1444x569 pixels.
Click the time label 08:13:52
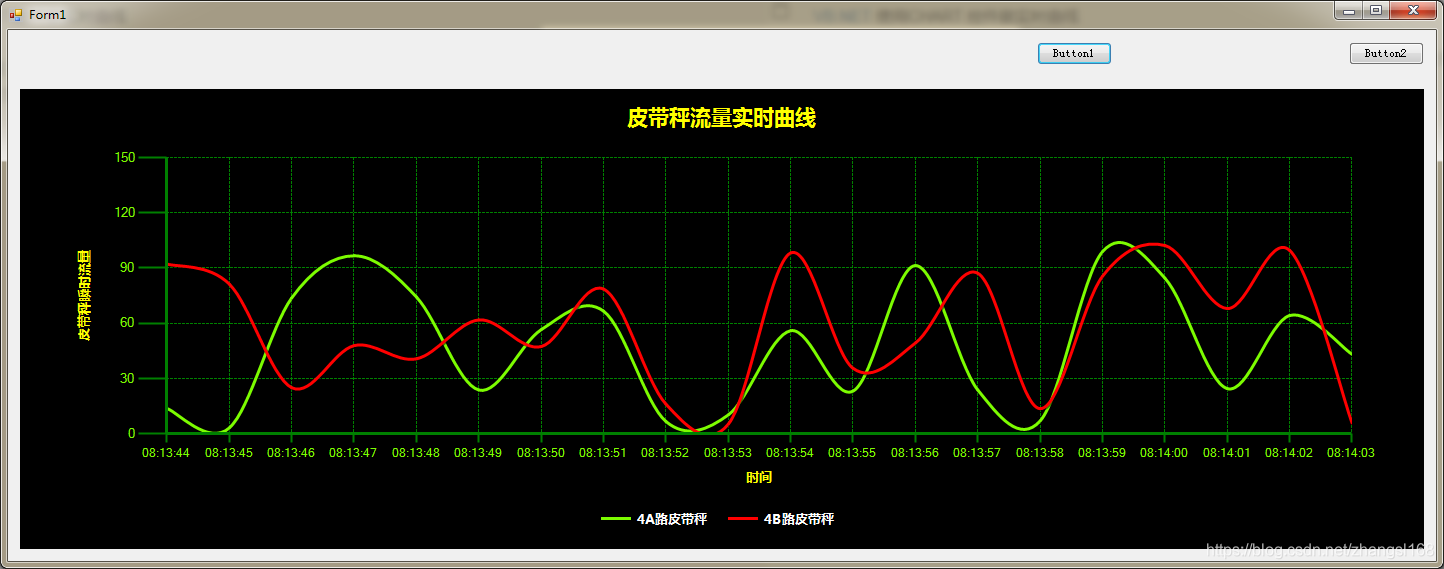click(x=665, y=453)
